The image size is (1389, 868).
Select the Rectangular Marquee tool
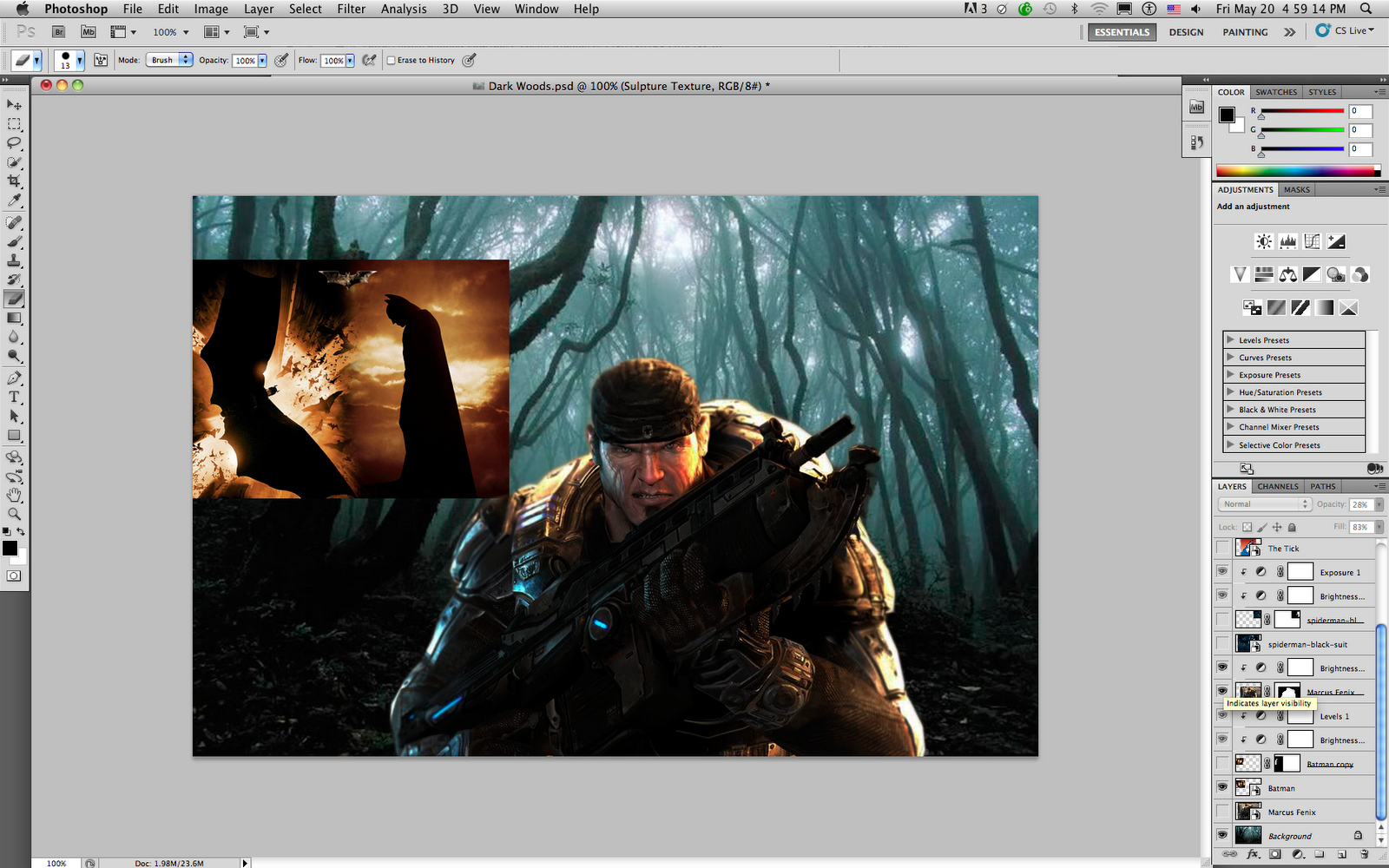tap(14, 124)
